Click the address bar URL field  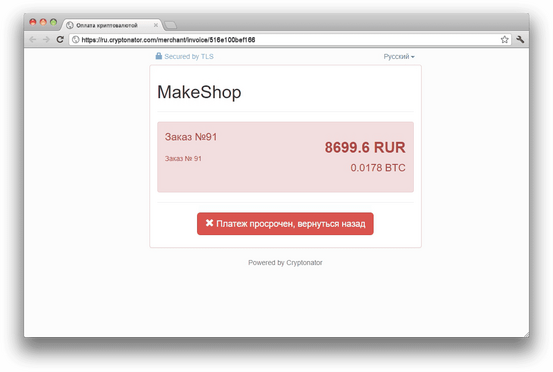pyautogui.click(x=289, y=39)
